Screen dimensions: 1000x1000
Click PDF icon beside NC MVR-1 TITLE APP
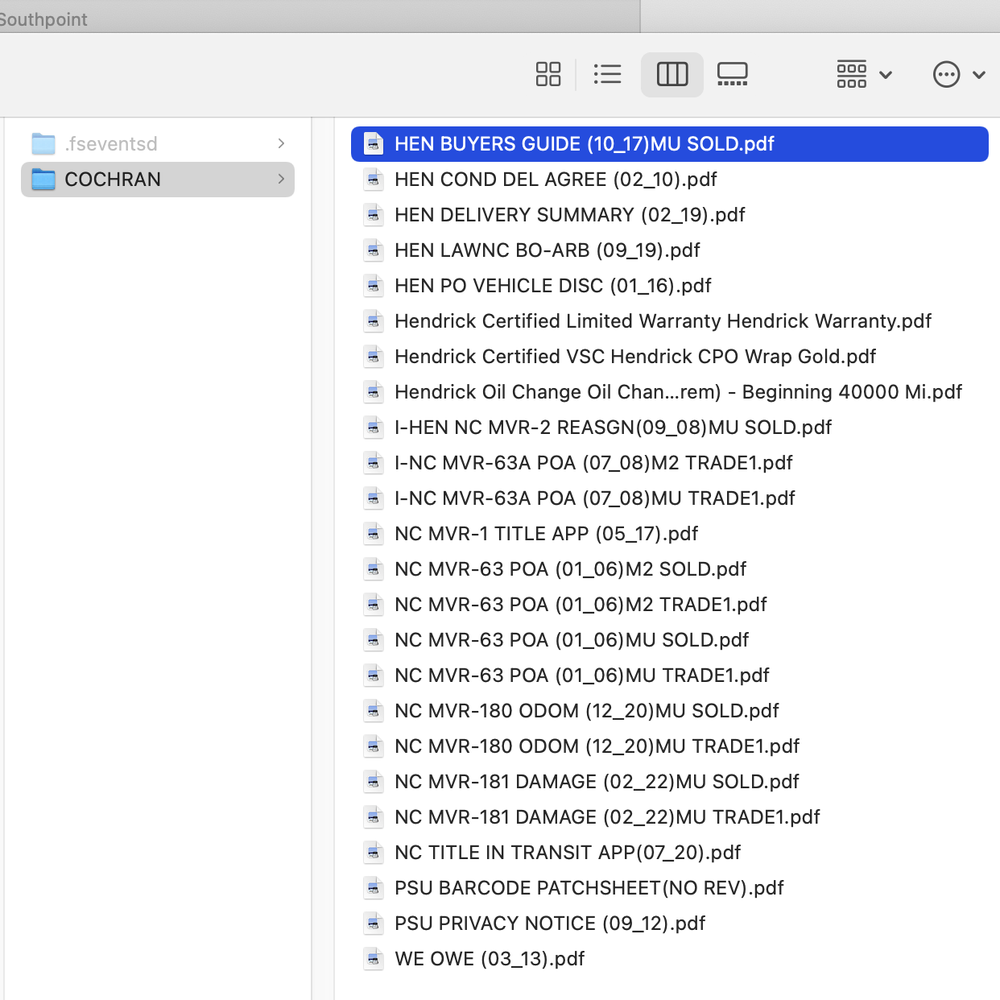pos(373,533)
